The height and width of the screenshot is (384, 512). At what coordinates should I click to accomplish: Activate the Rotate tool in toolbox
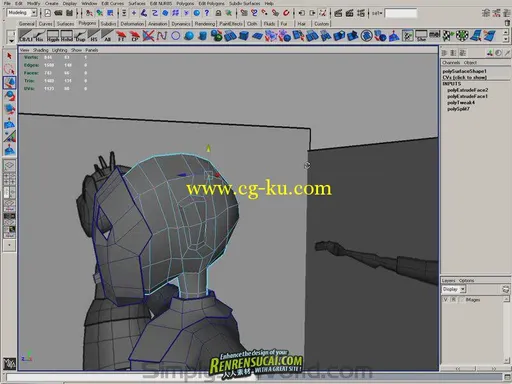pyautogui.click(x=9, y=96)
